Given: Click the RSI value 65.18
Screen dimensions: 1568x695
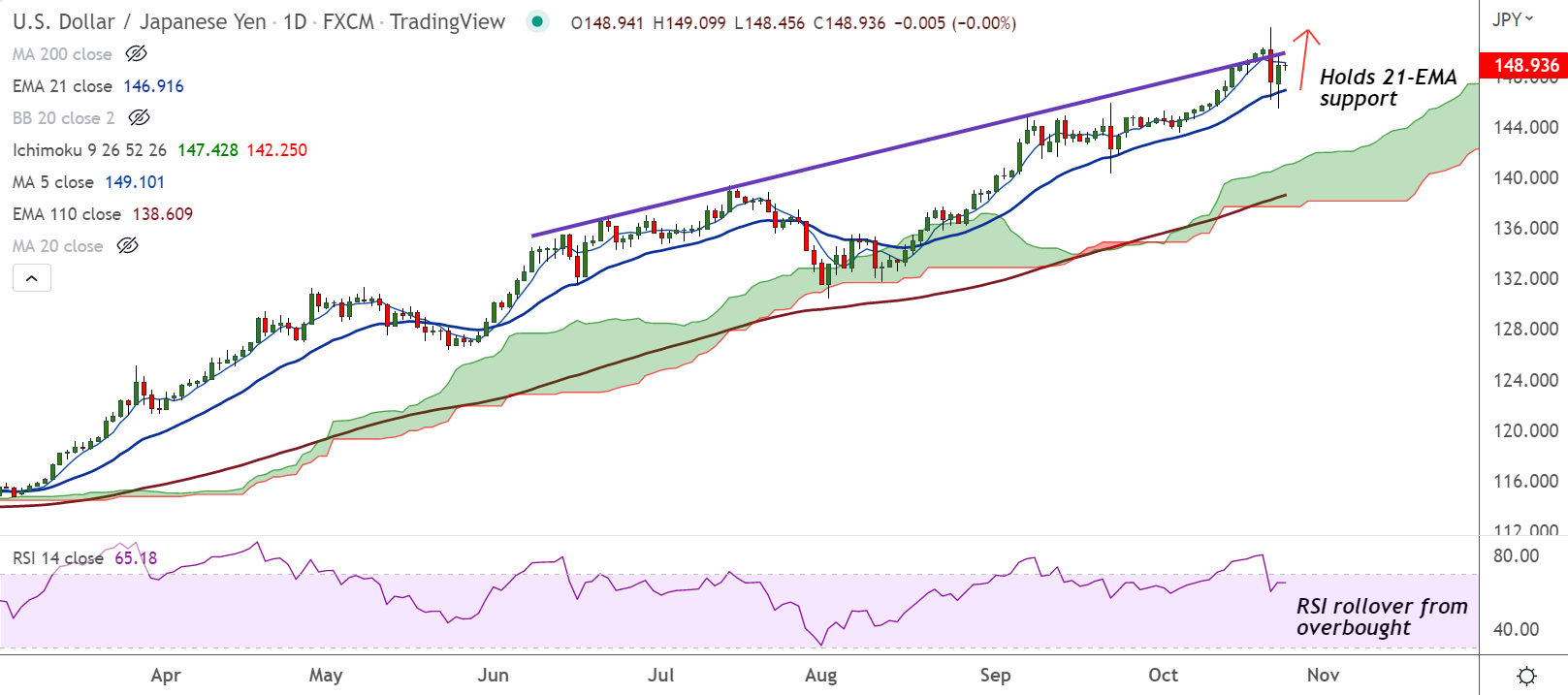Looking at the screenshot, I should coord(136,558).
